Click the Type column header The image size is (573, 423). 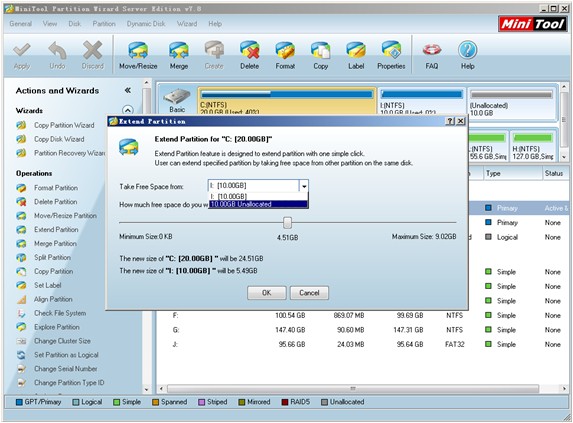click(x=513, y=173)
